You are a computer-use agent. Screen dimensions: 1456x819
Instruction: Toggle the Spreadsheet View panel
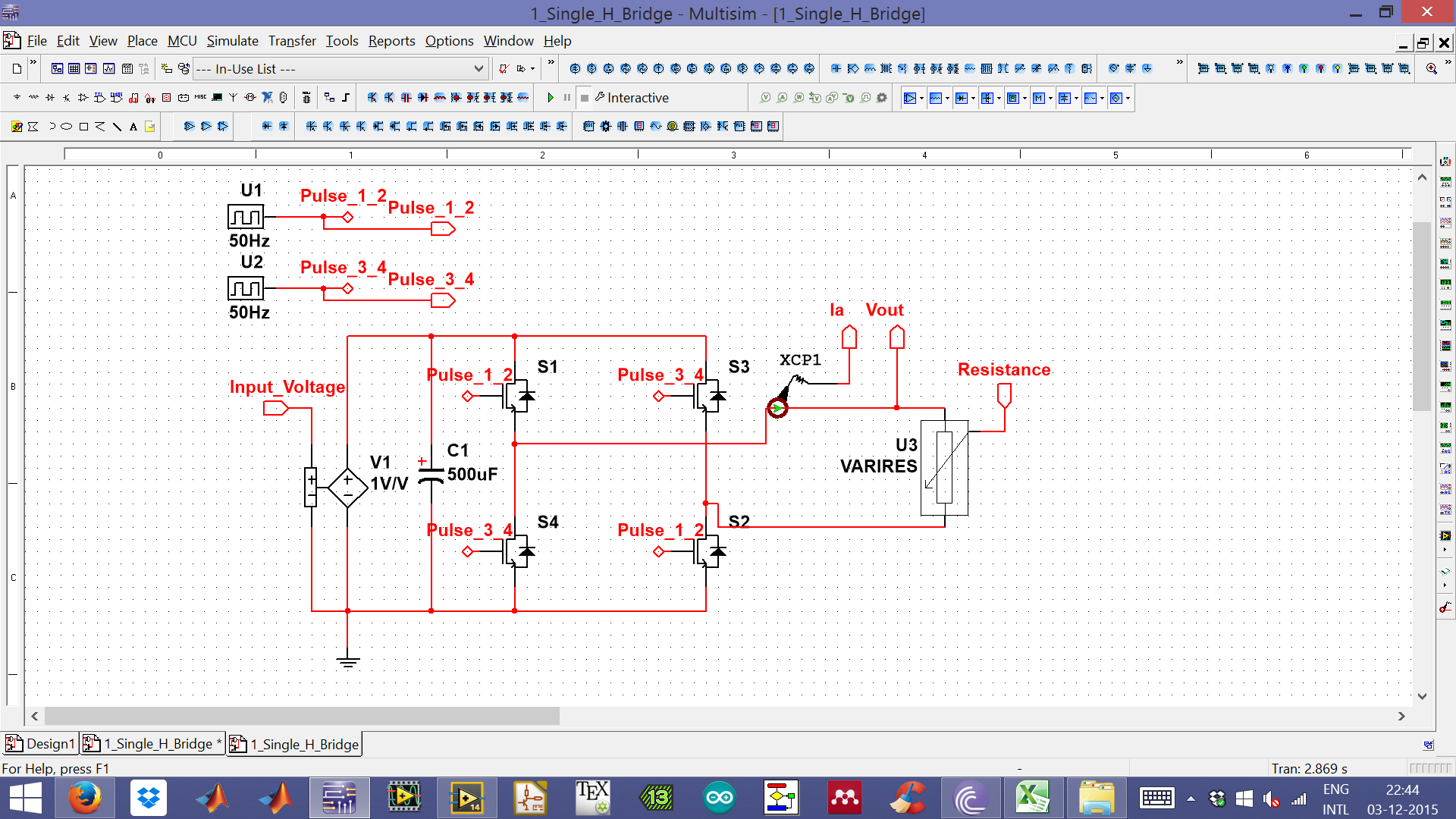74,68
